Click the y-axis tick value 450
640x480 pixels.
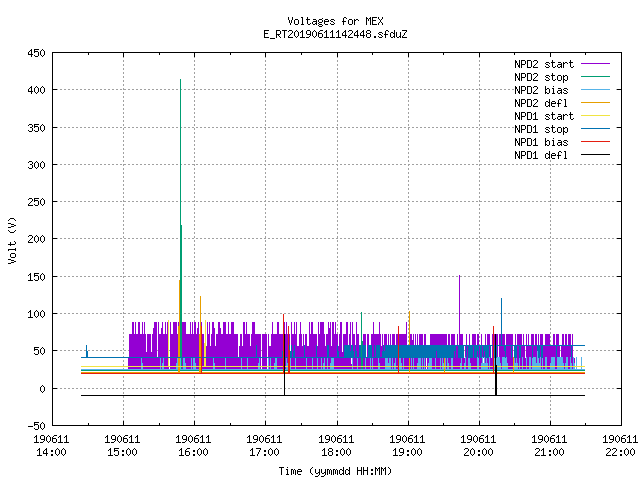tap(36, 53)
